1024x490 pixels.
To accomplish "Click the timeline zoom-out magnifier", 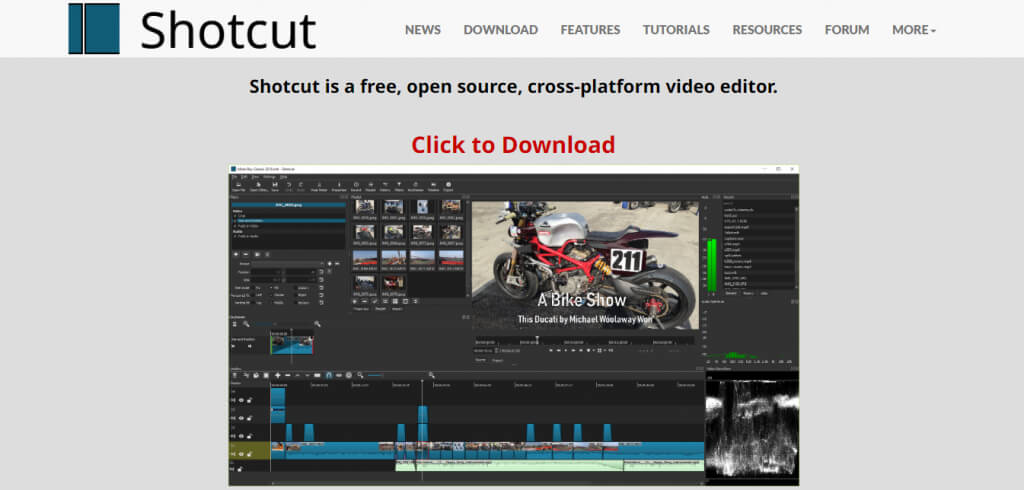I will (x=360, y=376).
